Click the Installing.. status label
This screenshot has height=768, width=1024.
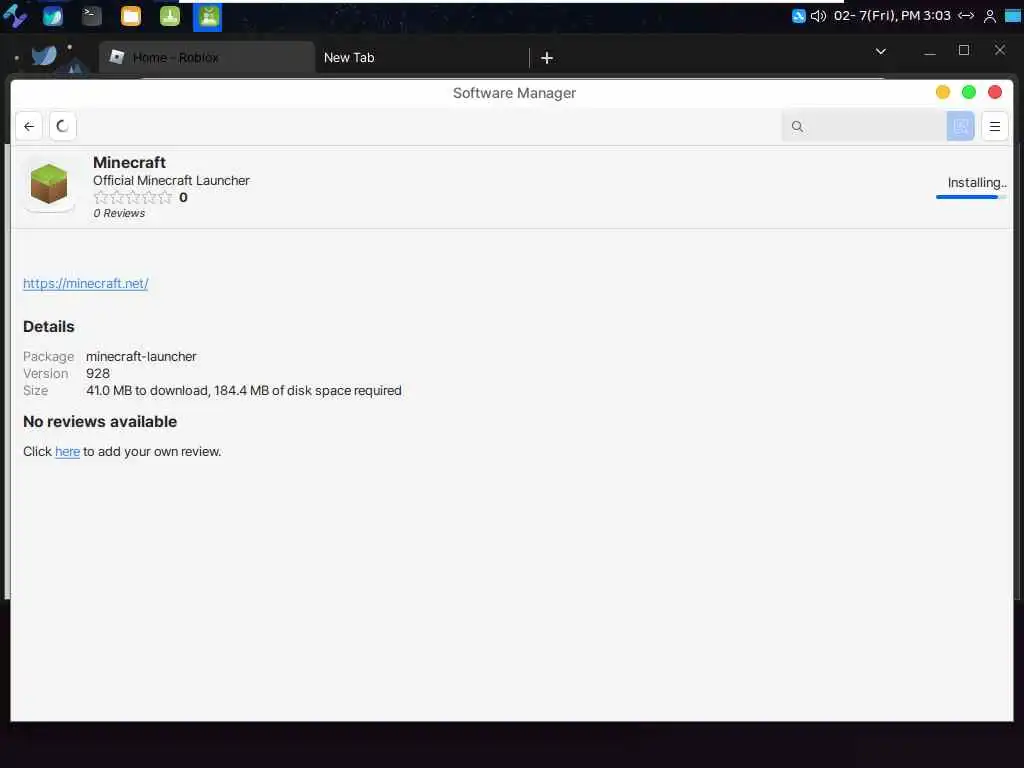[976, 182]
